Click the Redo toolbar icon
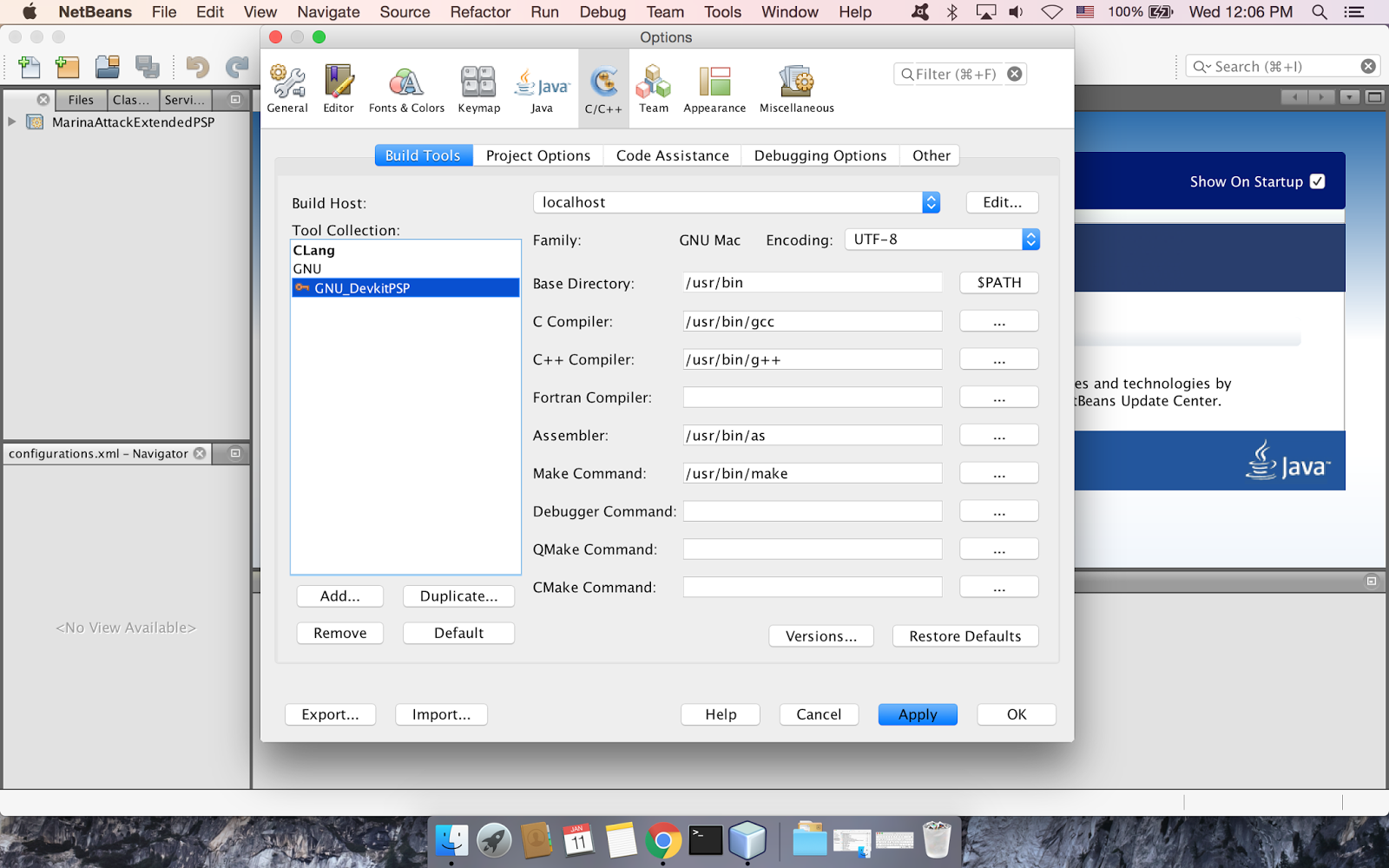Viewport: 1389px width, 868px height. point(237,67)
